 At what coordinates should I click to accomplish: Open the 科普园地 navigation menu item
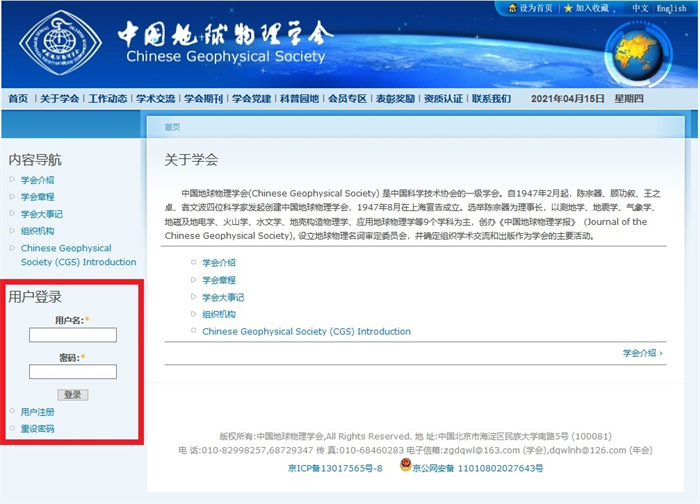click(300, 99)
